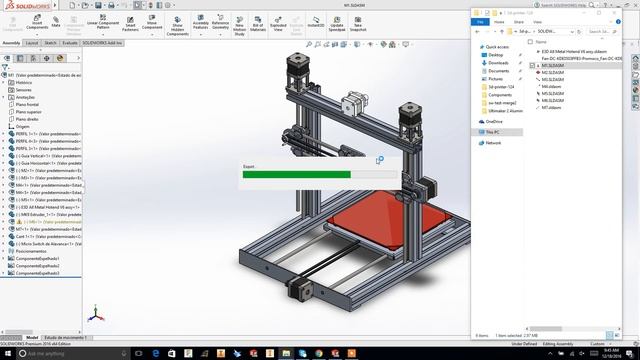Go to Desktop in Quick access

pos(496,55)
